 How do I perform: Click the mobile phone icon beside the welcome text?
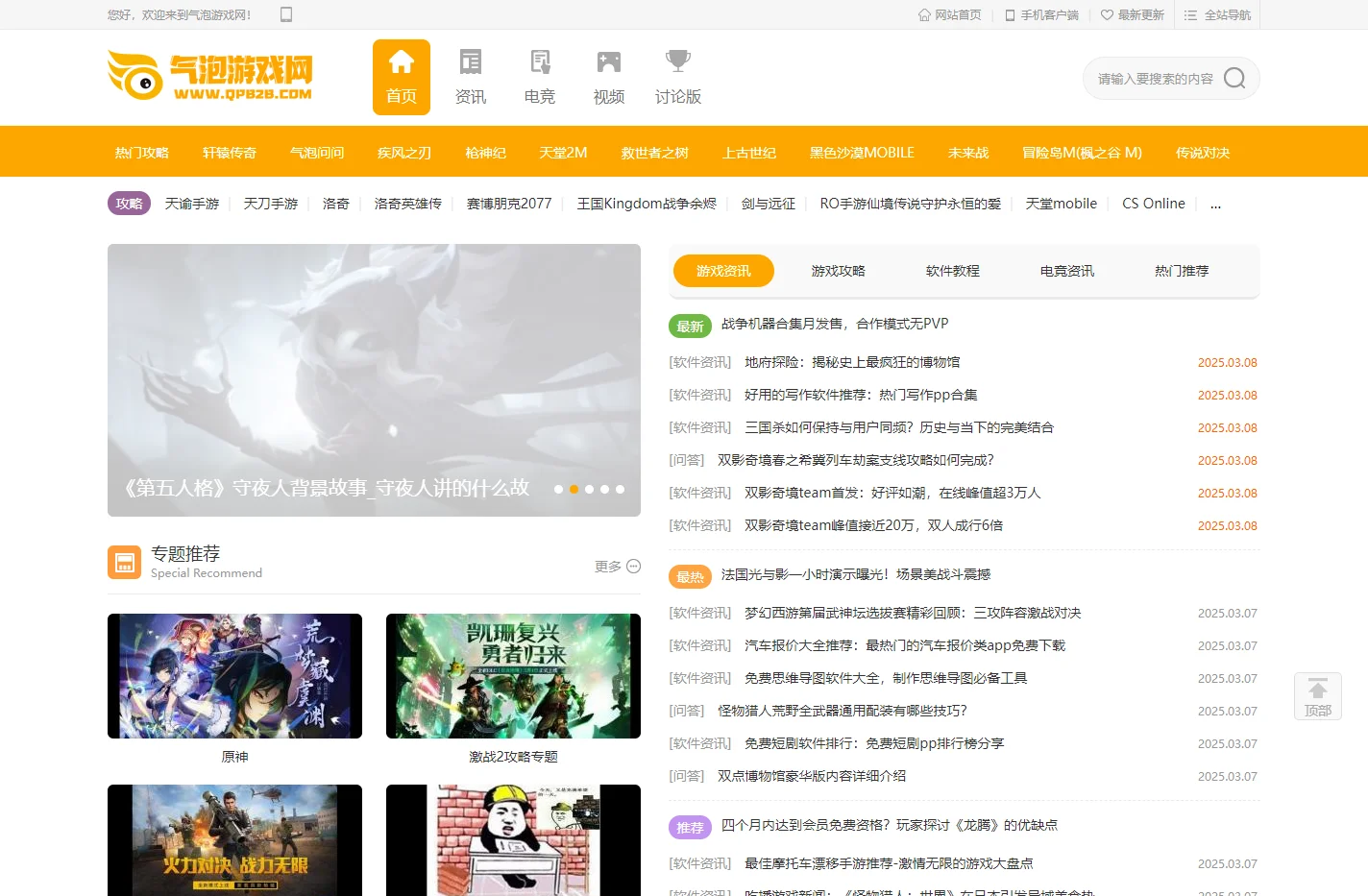pyautogui.click(x=285, y=14)
